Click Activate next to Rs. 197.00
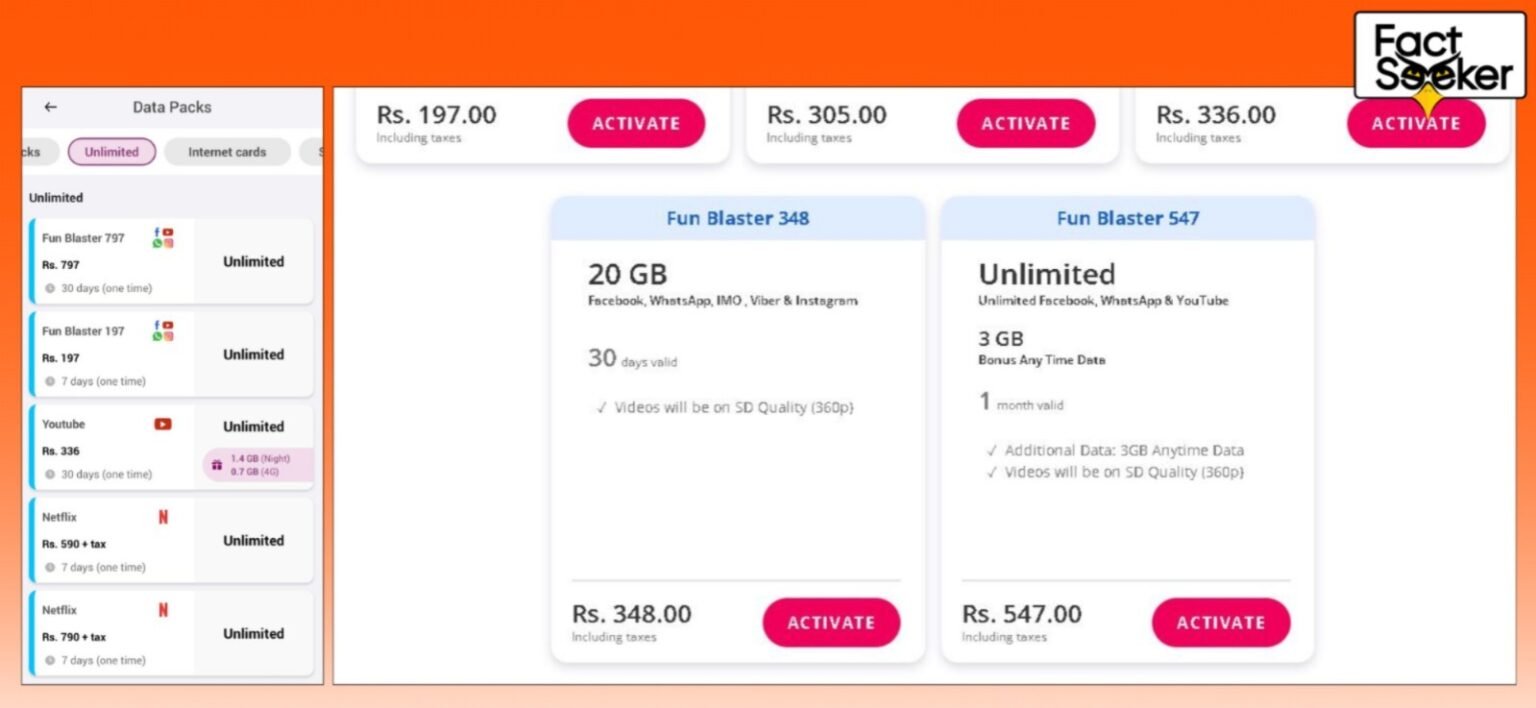1536x708 pixels. click(636, 123)
